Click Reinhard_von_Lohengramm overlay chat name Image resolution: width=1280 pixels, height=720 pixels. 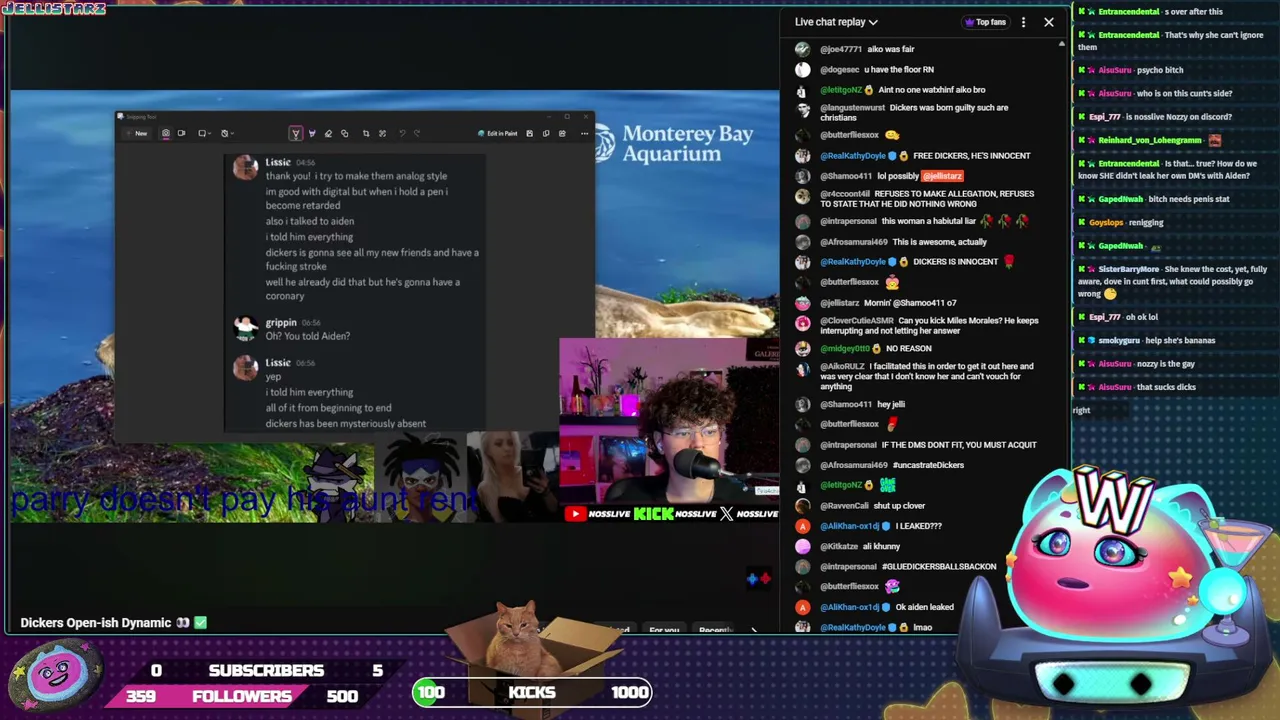click(x=1150, y=141)
